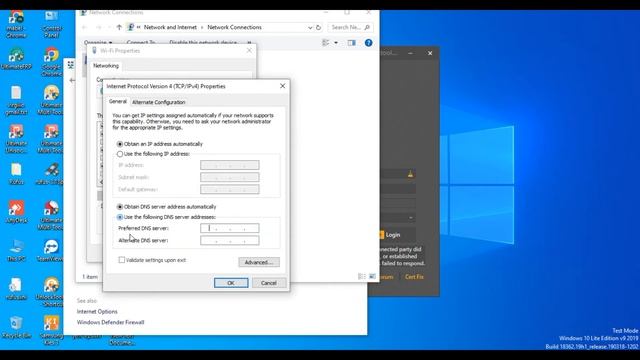
Task: Close the Wi-Fi Properties dialog
Action: 249,51
